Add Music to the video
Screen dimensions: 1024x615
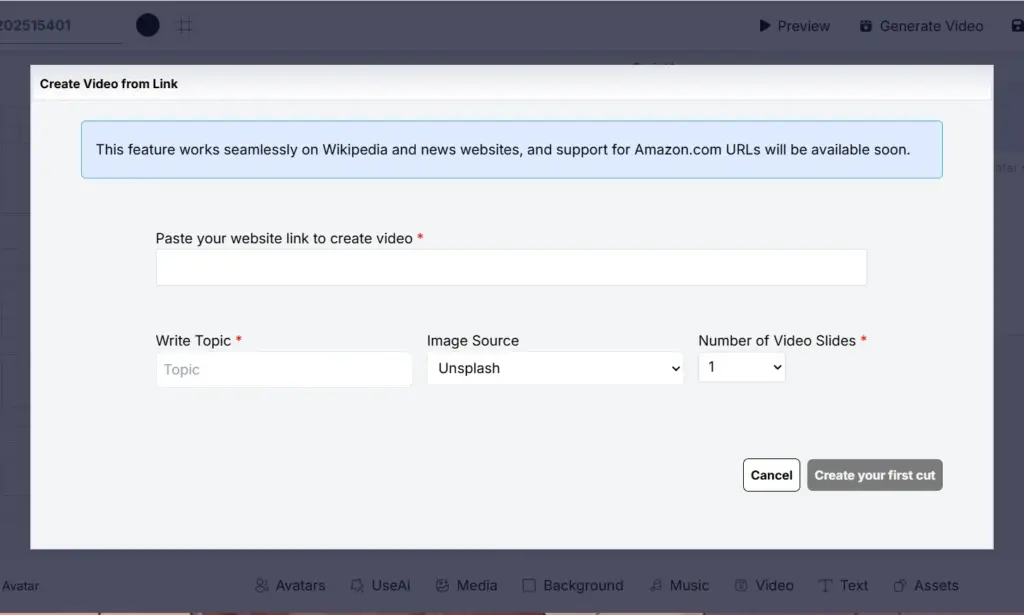pos(679,585)
